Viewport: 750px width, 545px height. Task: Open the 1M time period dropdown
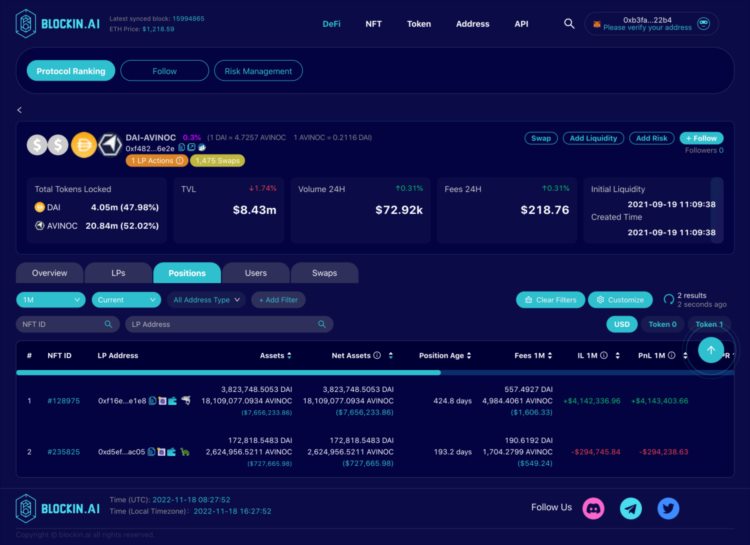(x=50, y=300)
